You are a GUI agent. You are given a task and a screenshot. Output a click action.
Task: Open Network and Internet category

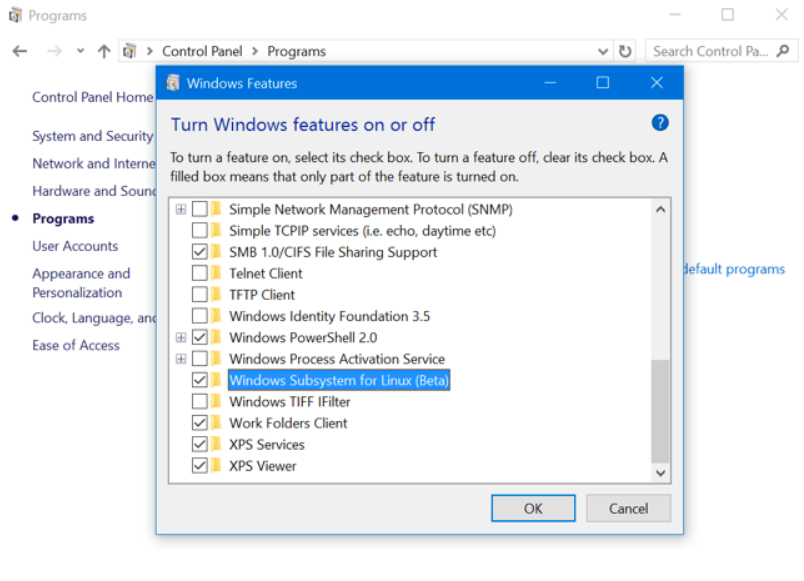94,163
